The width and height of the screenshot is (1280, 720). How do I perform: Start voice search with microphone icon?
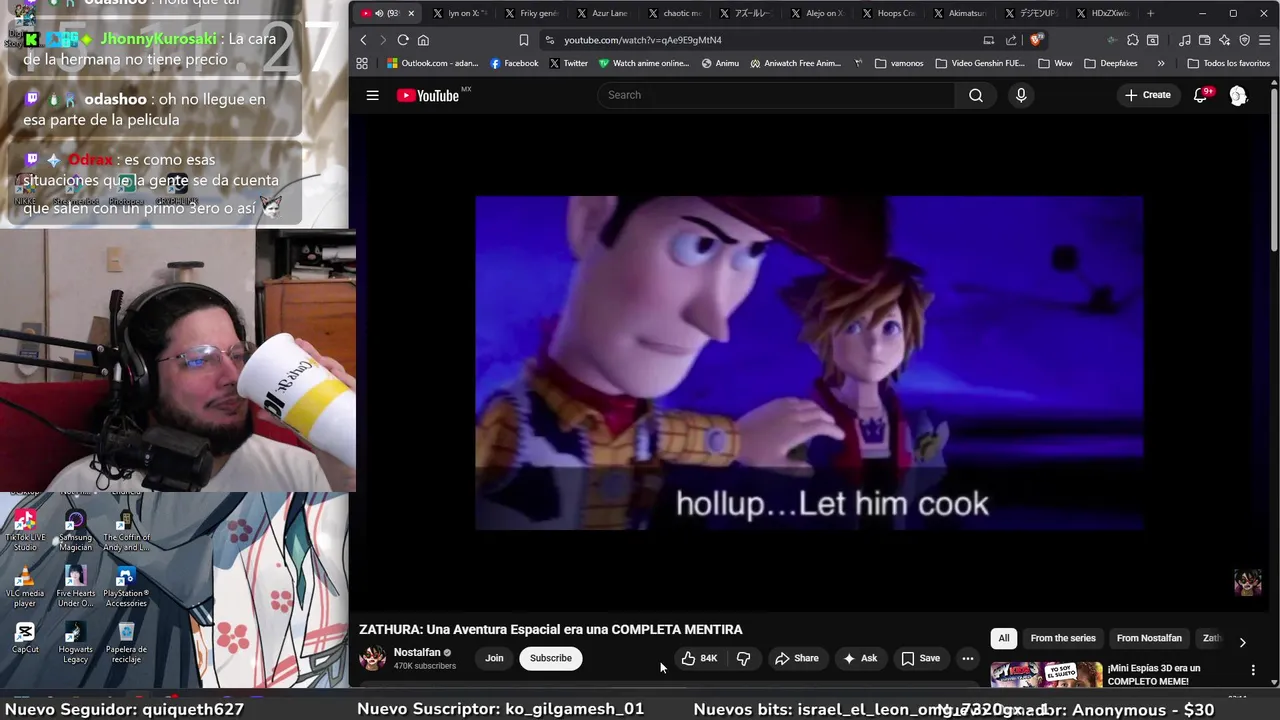[1021, 95]
